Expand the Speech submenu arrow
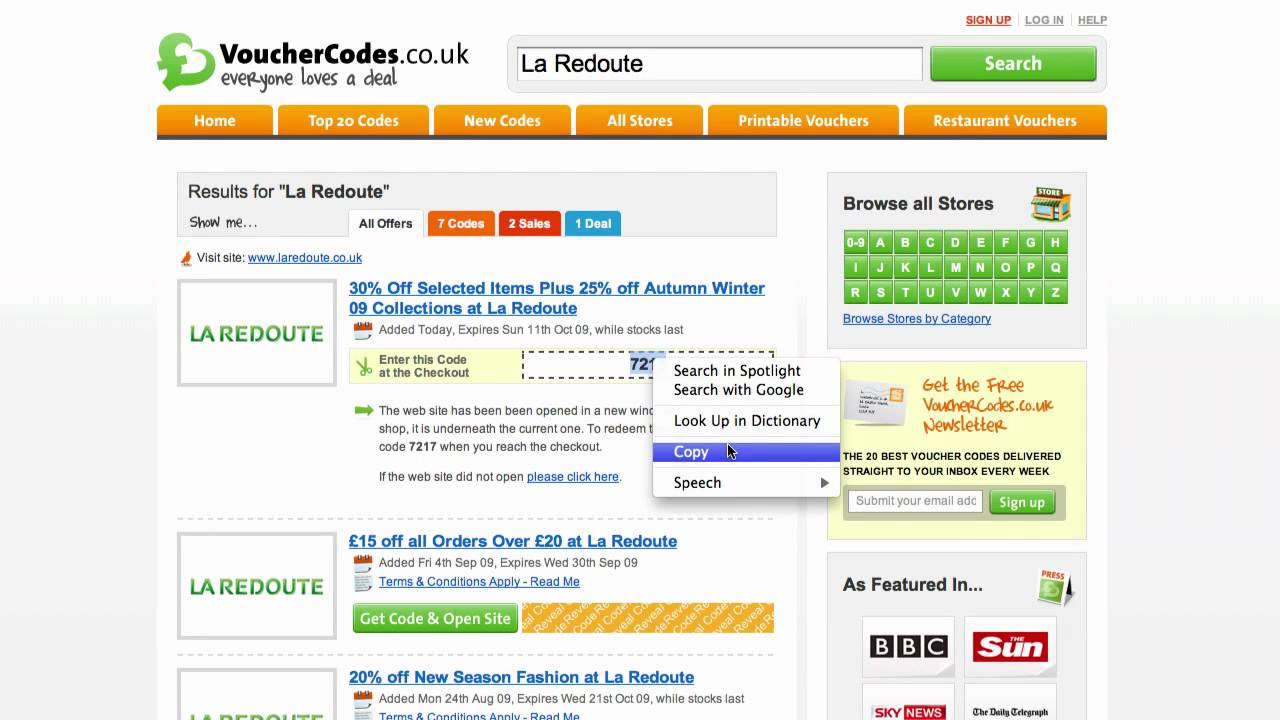Viewport: 1280px width, 720px height. (824, 483)
